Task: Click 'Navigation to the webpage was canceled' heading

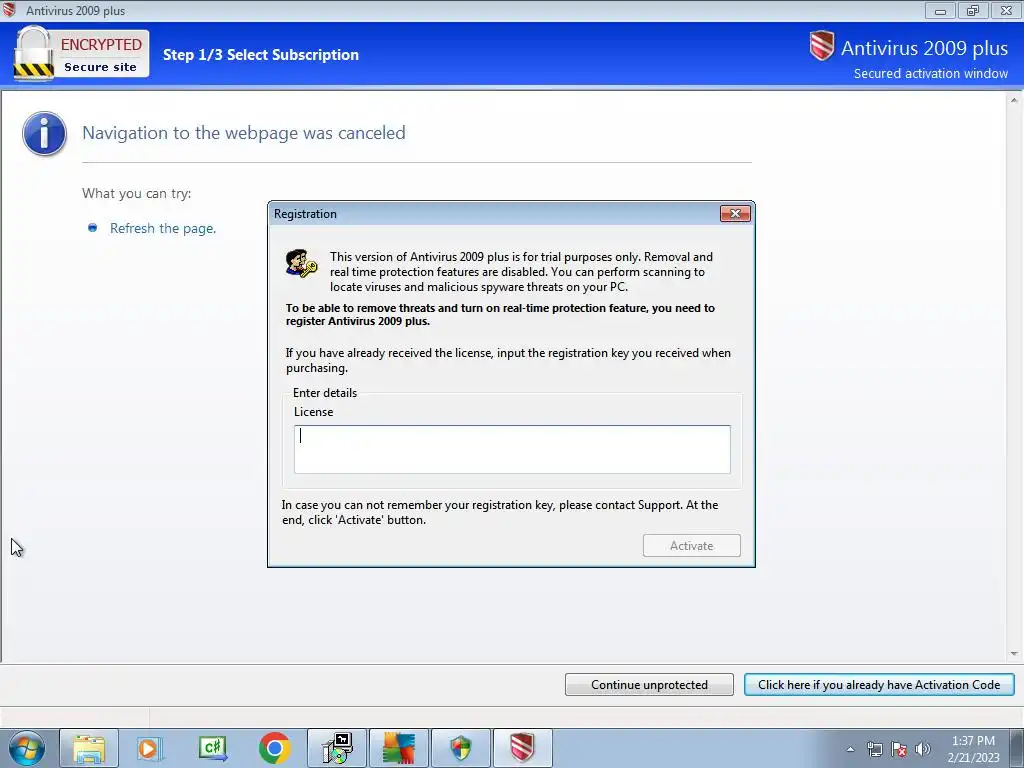Action: click(x=244, y=133)
